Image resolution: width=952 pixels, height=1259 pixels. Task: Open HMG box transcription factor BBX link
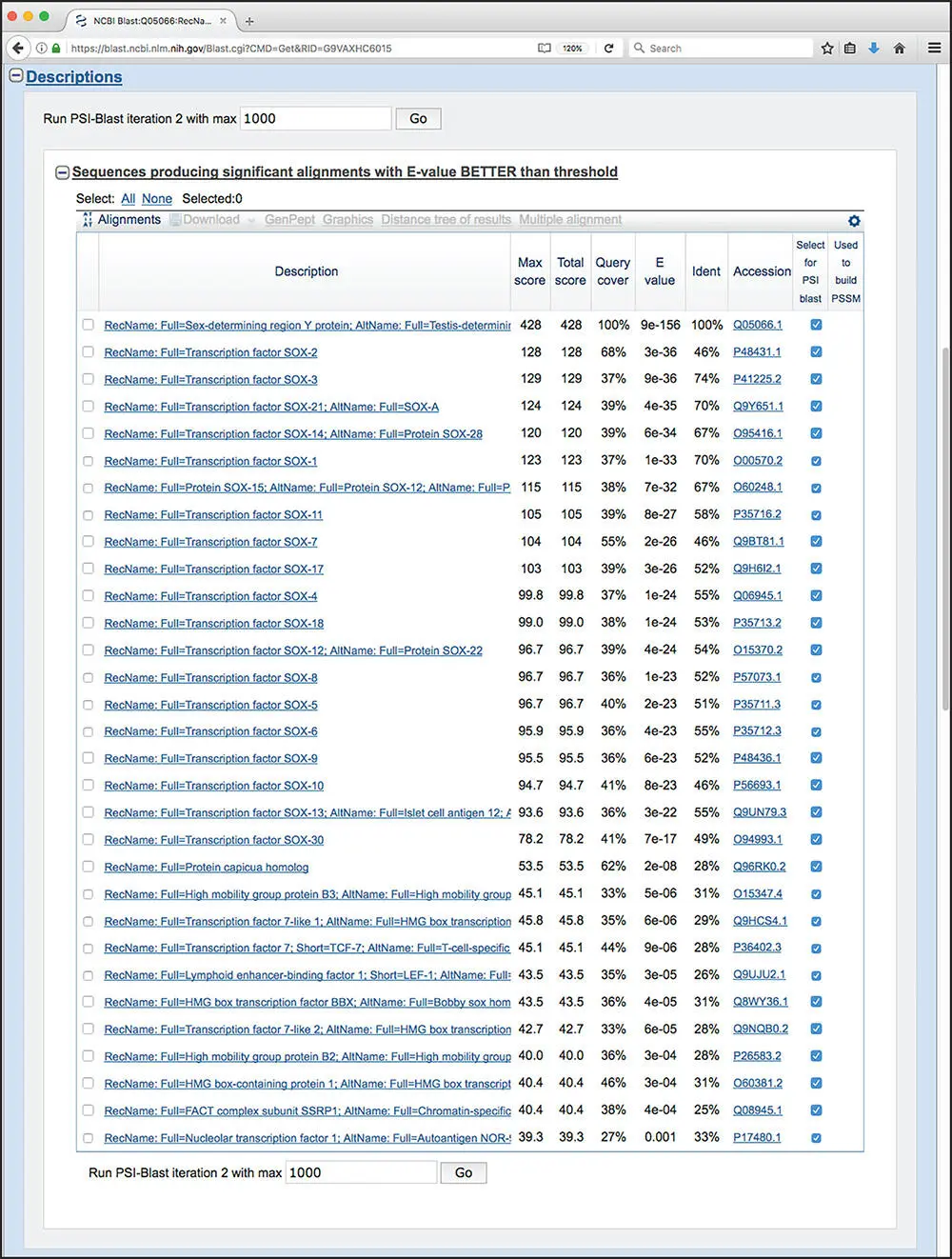coord(307,1003)
